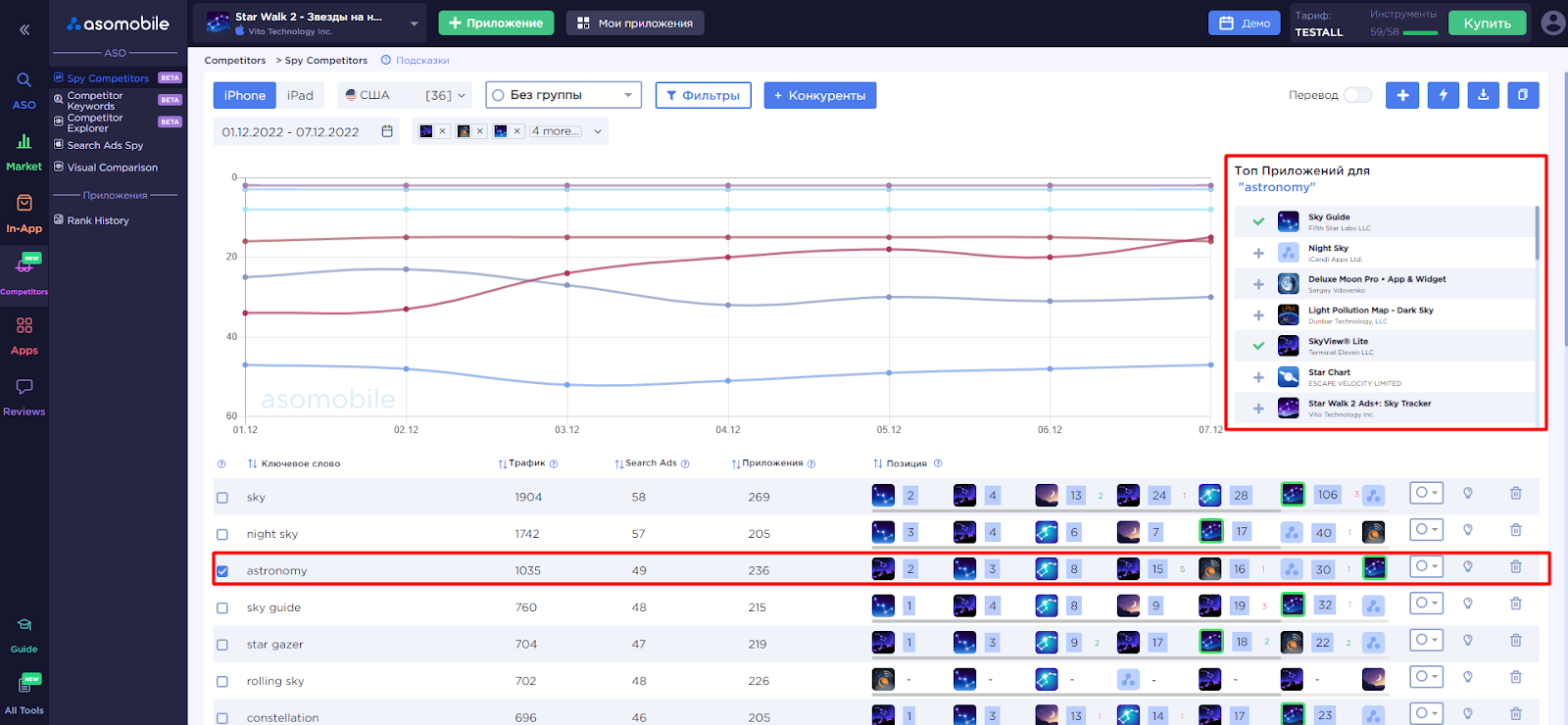Click the Конкуренты button
Image resolution: width=1568 pixels, height=725 pixels.
(x=820, y=95)
